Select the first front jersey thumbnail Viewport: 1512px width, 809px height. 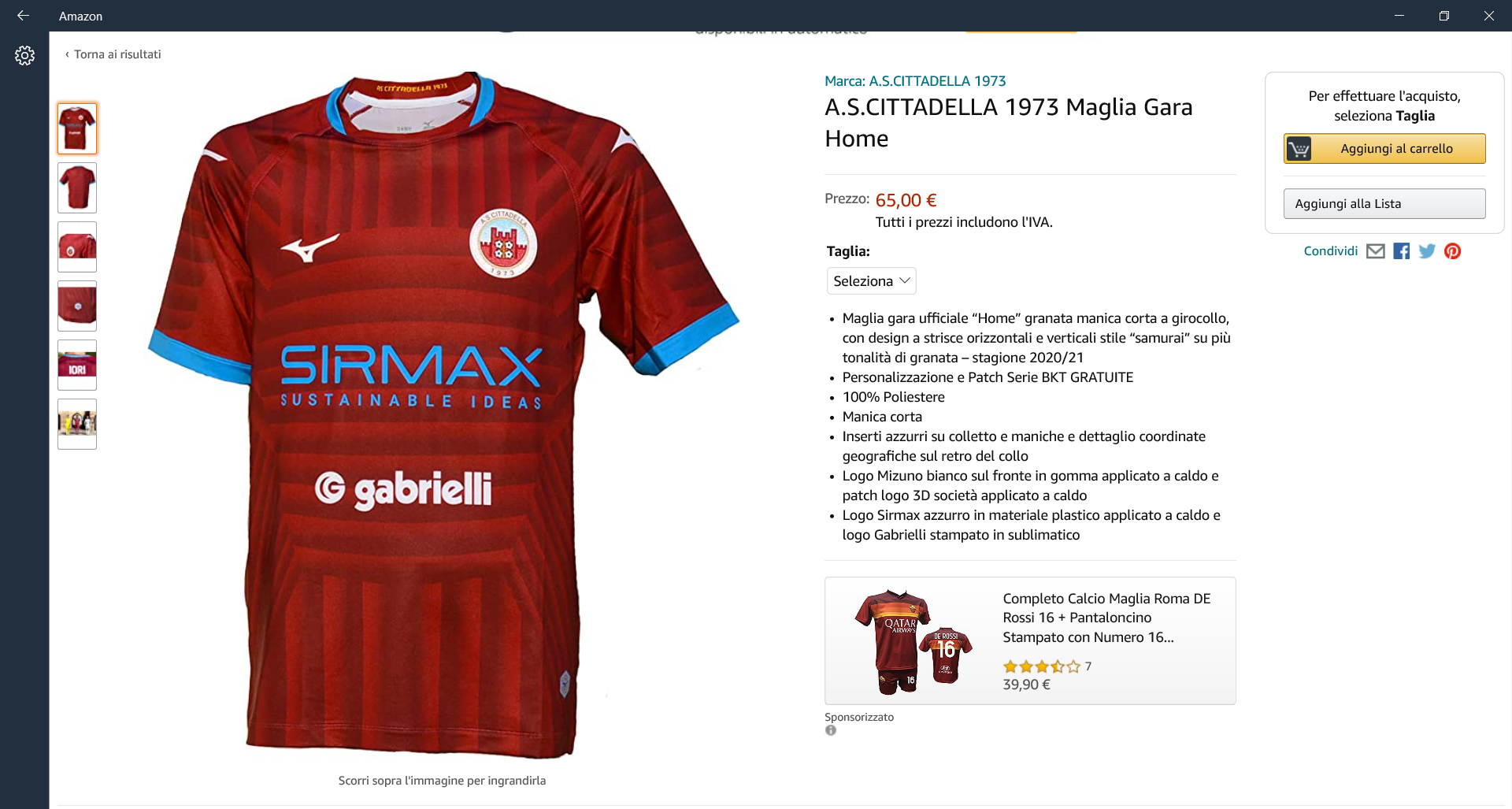[77, 128]
